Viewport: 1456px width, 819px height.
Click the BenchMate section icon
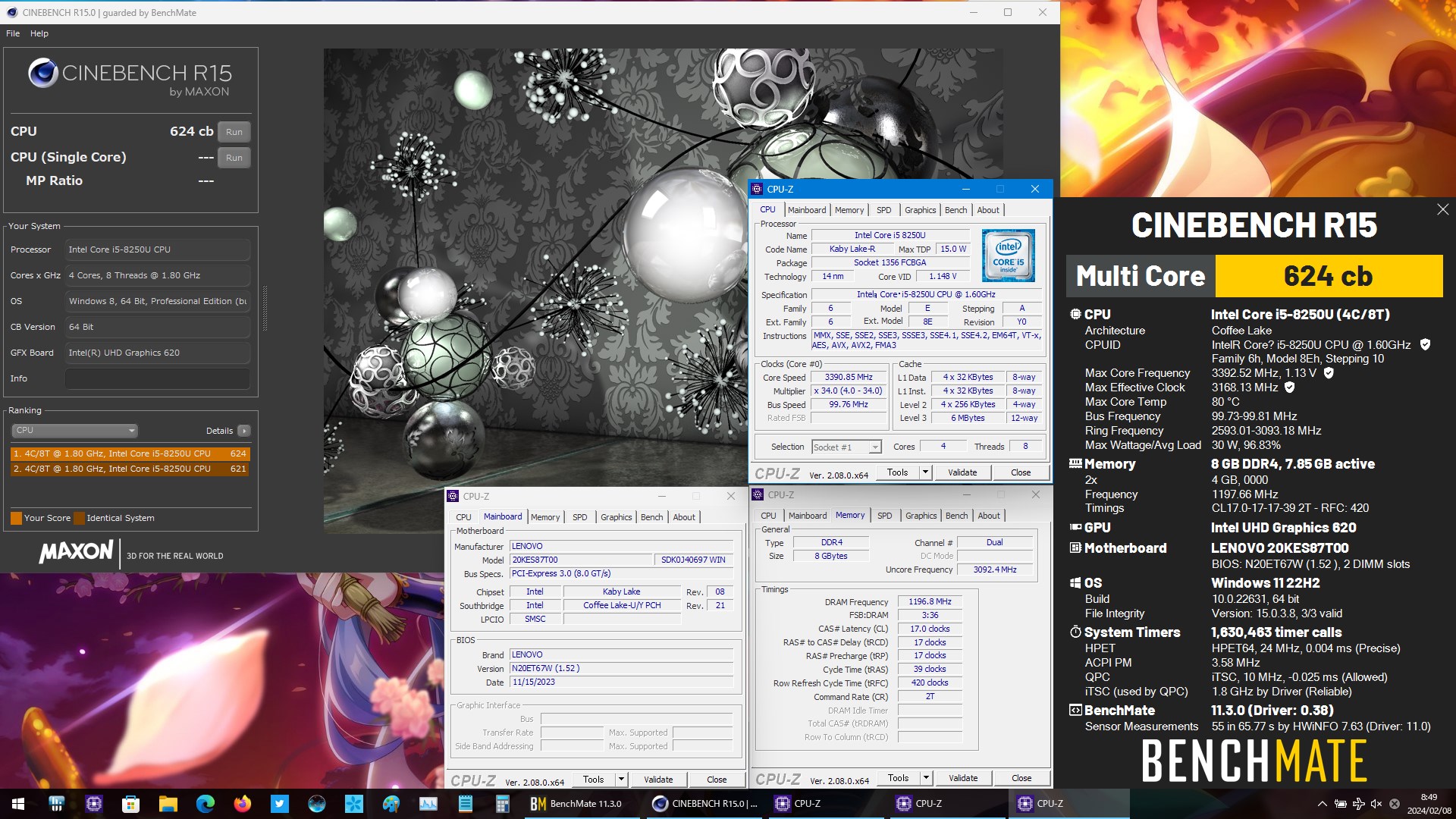click(x=1075, y=710)
